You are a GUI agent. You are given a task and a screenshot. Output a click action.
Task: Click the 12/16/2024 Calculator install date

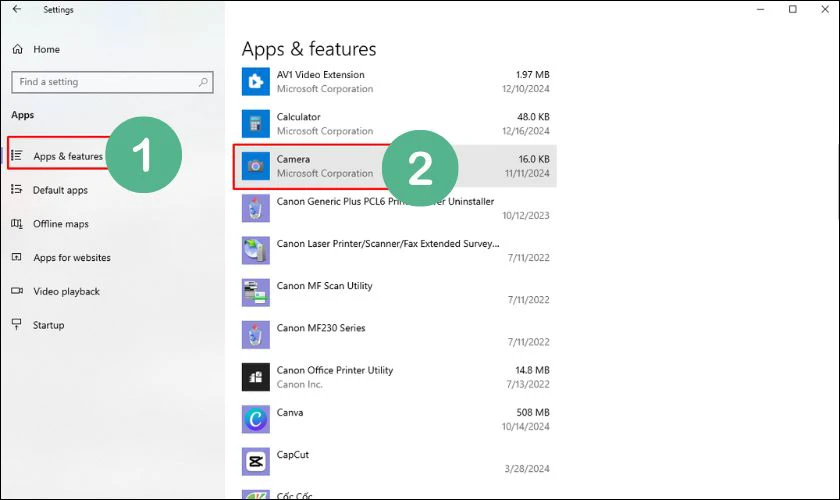526,131
